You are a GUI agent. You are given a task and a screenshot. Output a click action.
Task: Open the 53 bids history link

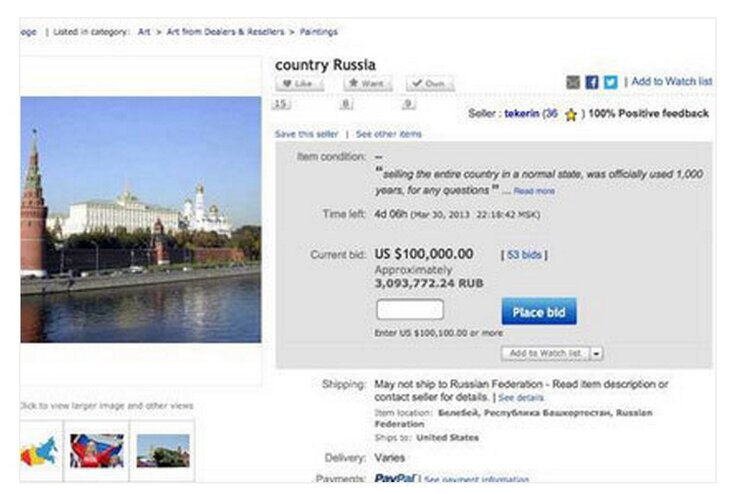(x=524, y=255)
